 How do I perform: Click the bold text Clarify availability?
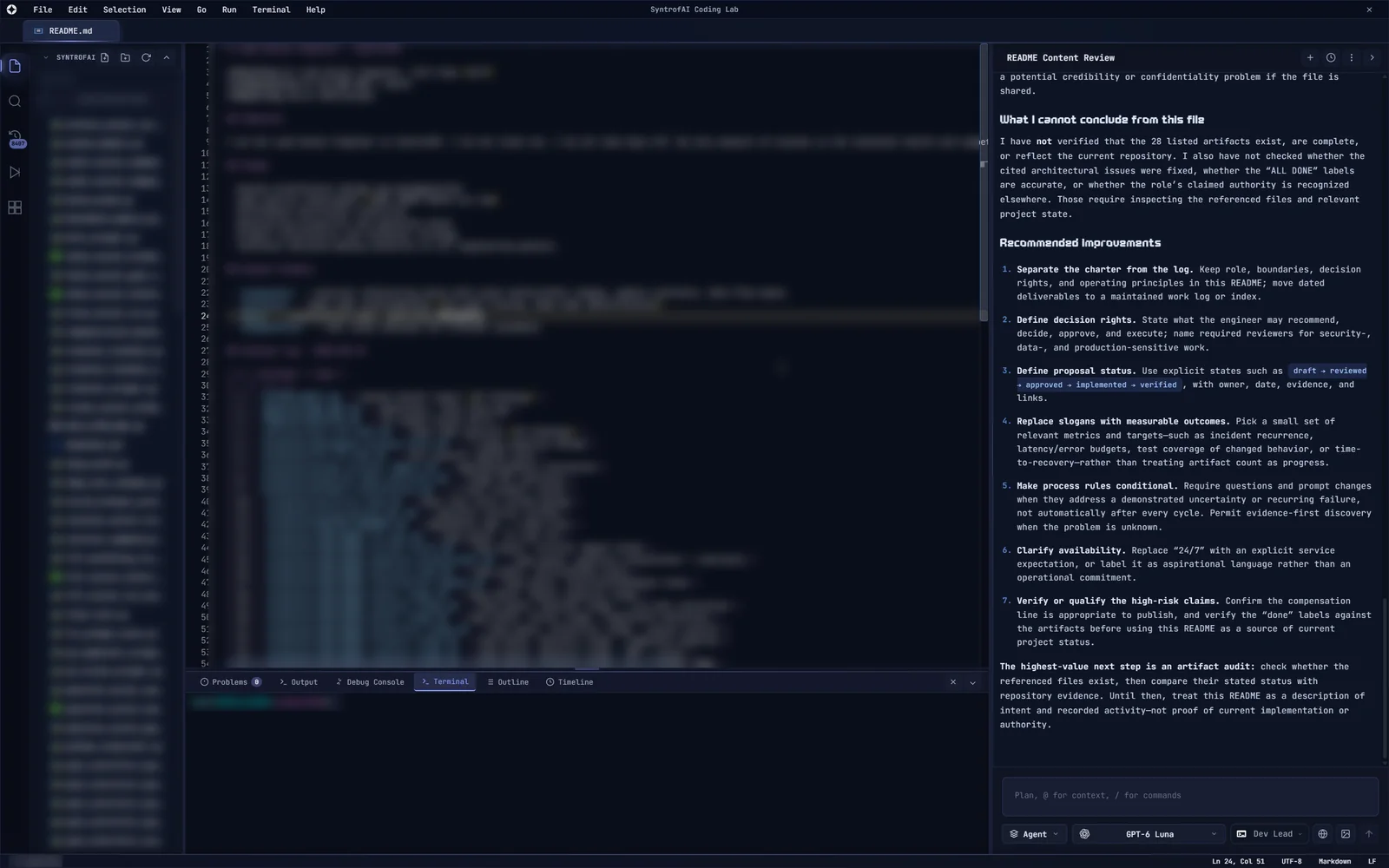pyautogui.click(x=1071, y=550)
